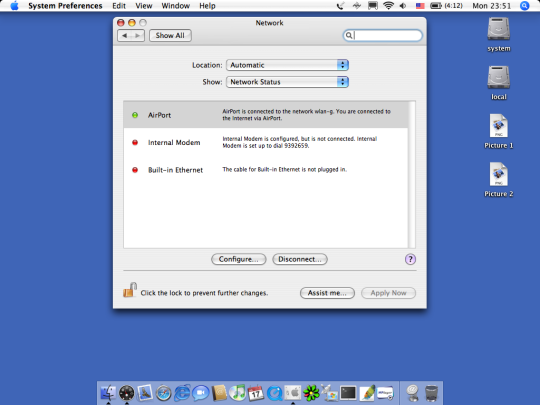
Task: Select the Internal Modem row
Action: click(x=266, y=142)
